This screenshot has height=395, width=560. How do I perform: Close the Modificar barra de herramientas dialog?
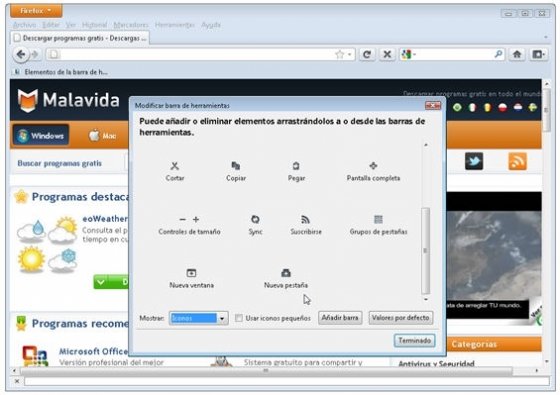click(x=433, y=105)
